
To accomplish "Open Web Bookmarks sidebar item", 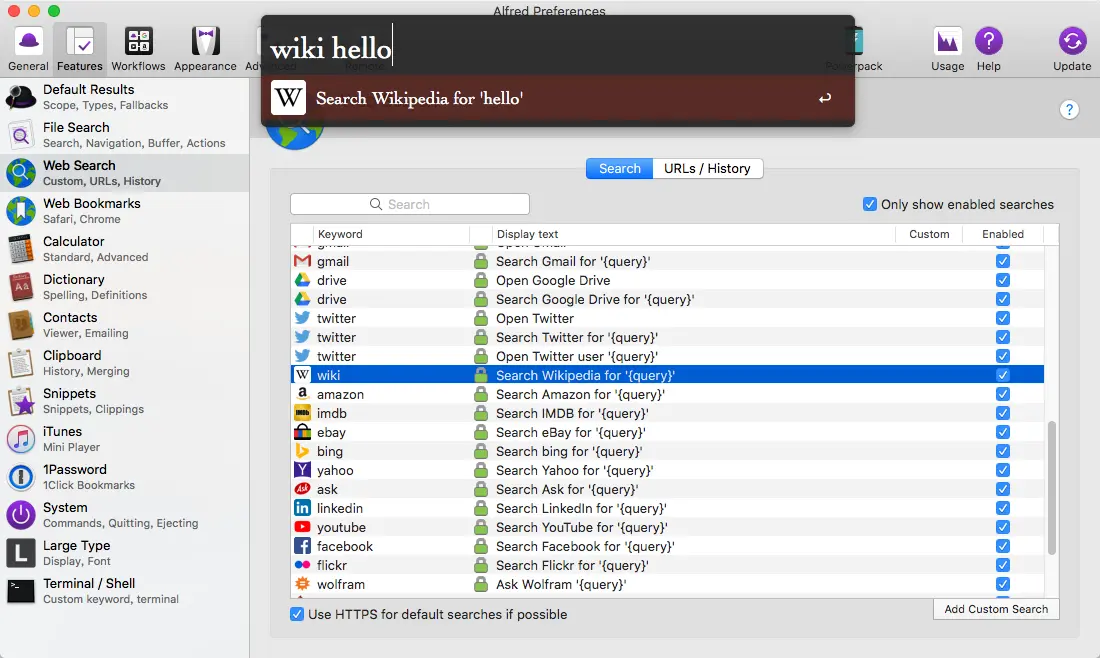I will [124, 210].
